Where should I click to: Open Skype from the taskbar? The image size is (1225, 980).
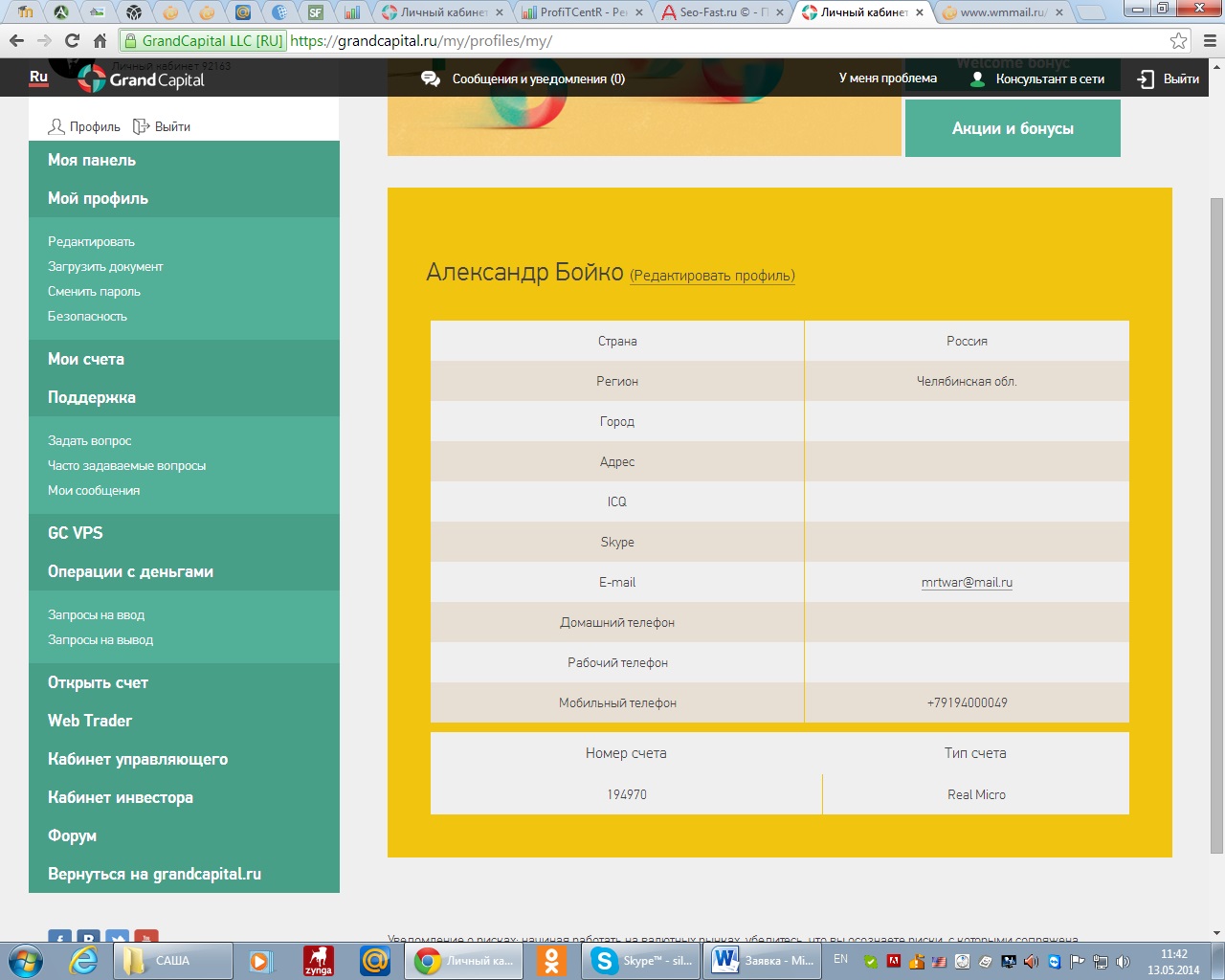641,961
